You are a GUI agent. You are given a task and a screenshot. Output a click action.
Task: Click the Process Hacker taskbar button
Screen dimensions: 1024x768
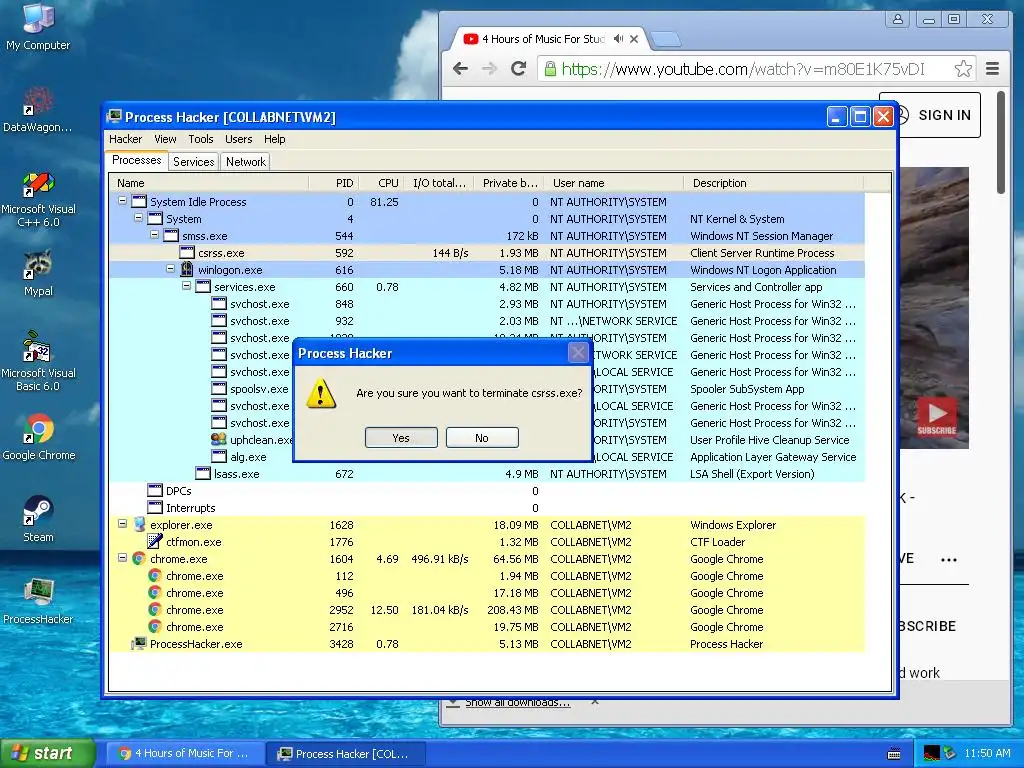[x=346, y=754]
